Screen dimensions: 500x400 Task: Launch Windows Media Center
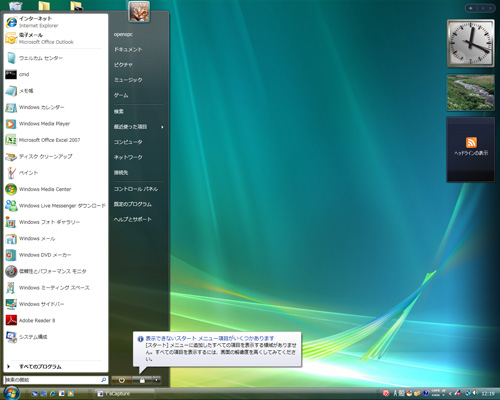tap(56, 189)
